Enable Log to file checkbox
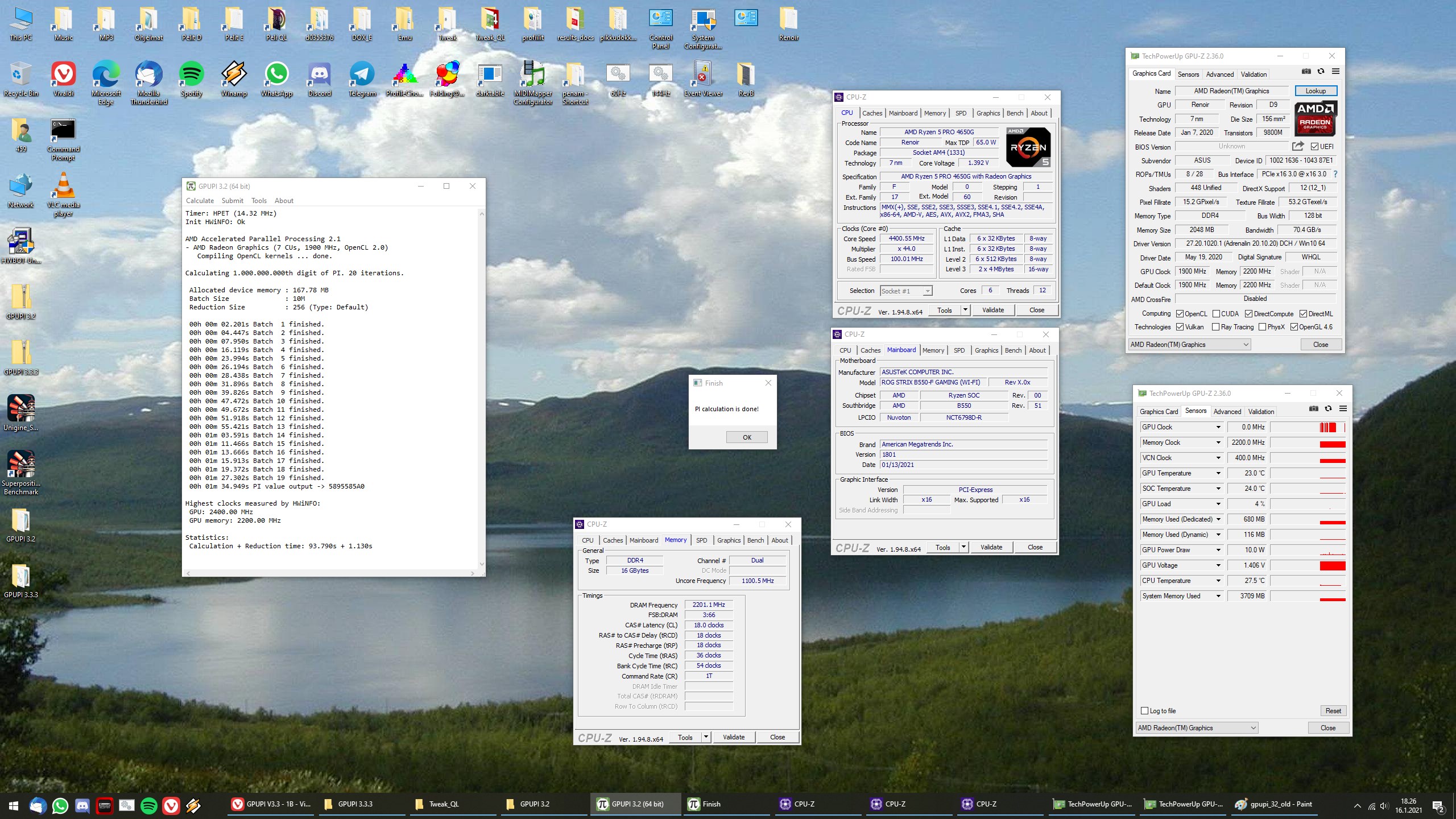This screenshot has height=819, width=1456. pos(1145,711)
